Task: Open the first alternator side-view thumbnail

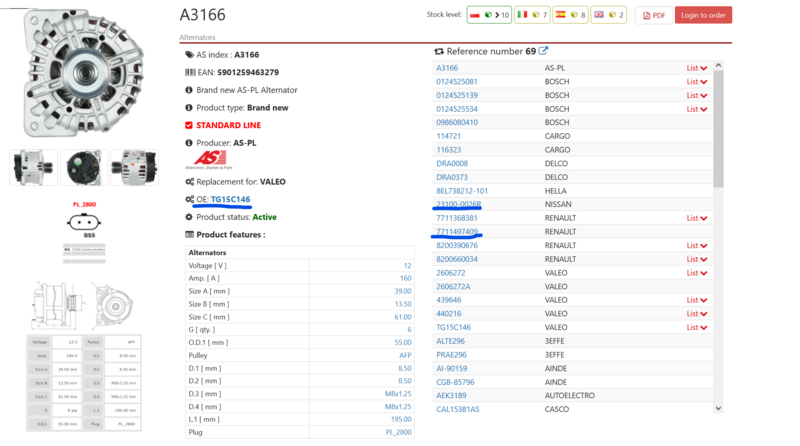Action: pyautogui.click(x=33, y=167)
